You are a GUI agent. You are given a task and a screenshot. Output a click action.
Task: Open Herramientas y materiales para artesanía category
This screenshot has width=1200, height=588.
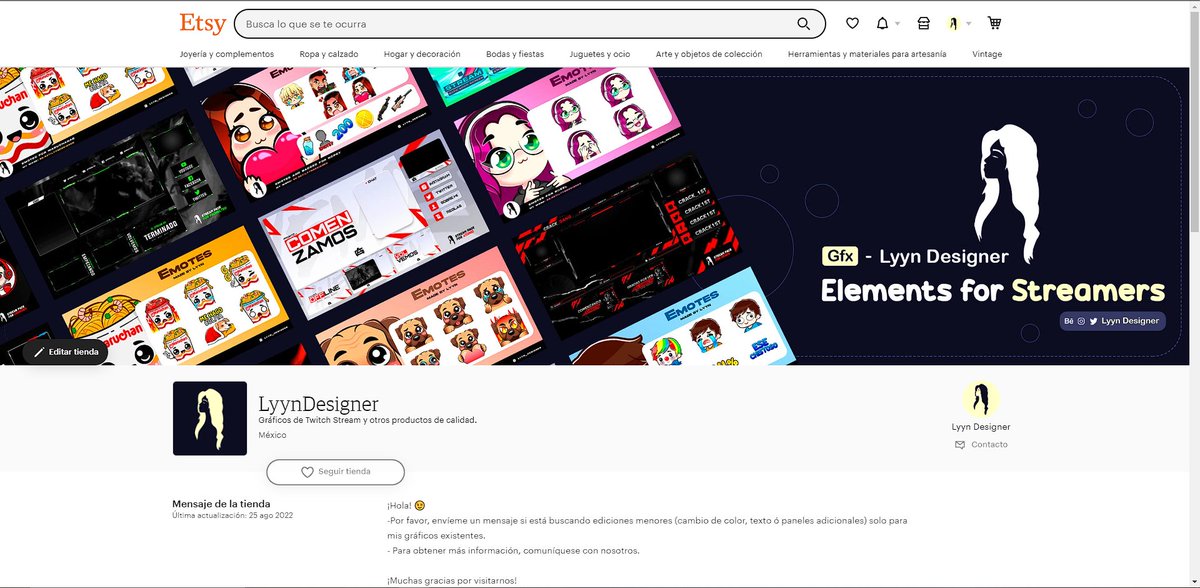(867, 54)
